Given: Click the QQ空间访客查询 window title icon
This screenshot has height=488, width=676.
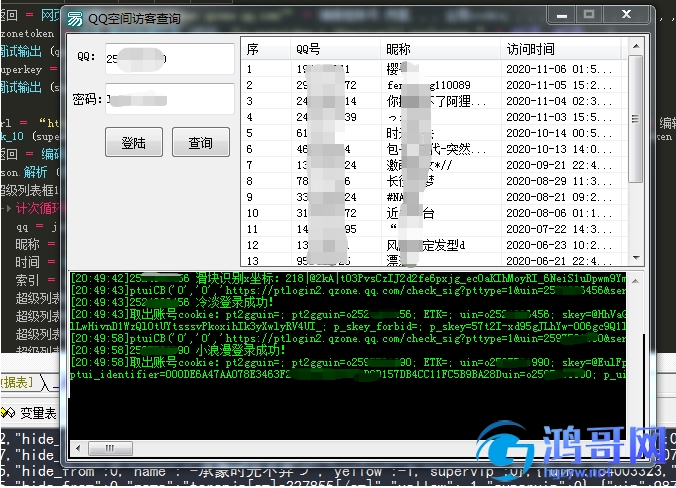Looking at the screenshot, I should 75,19.
